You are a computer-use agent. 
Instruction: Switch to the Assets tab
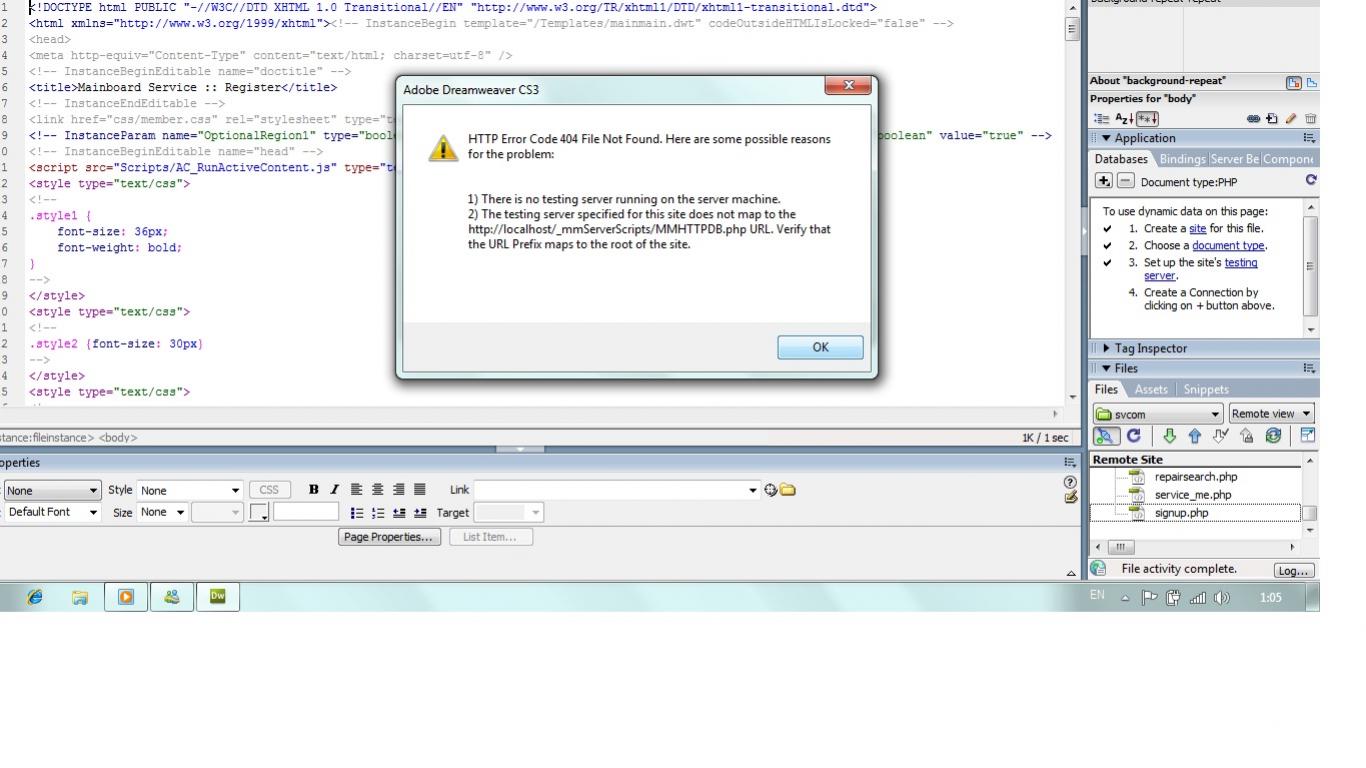pyautogui.click(x=1151, y=389)
